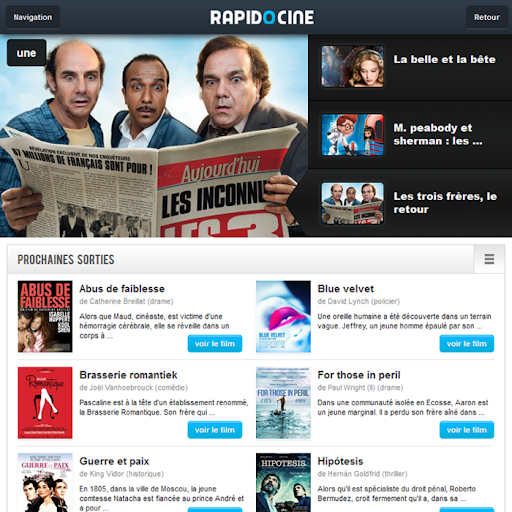
Task: Open the Brasserie romantiek red poster
Action: tap(45, 403)
